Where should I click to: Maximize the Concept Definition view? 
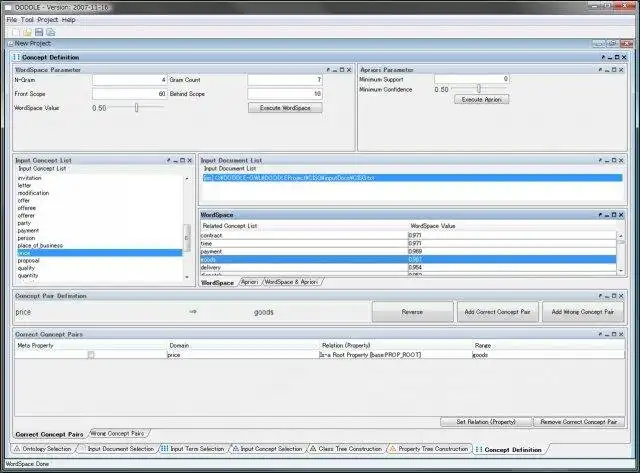click(x=617, y=58)
